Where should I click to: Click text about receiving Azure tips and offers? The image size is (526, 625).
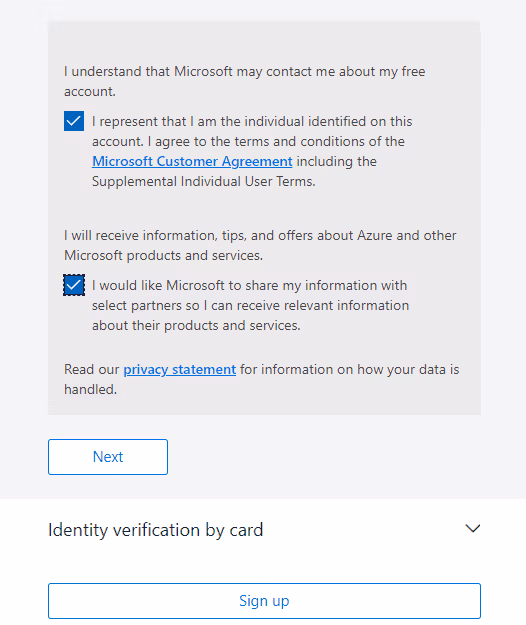(260, 245)
